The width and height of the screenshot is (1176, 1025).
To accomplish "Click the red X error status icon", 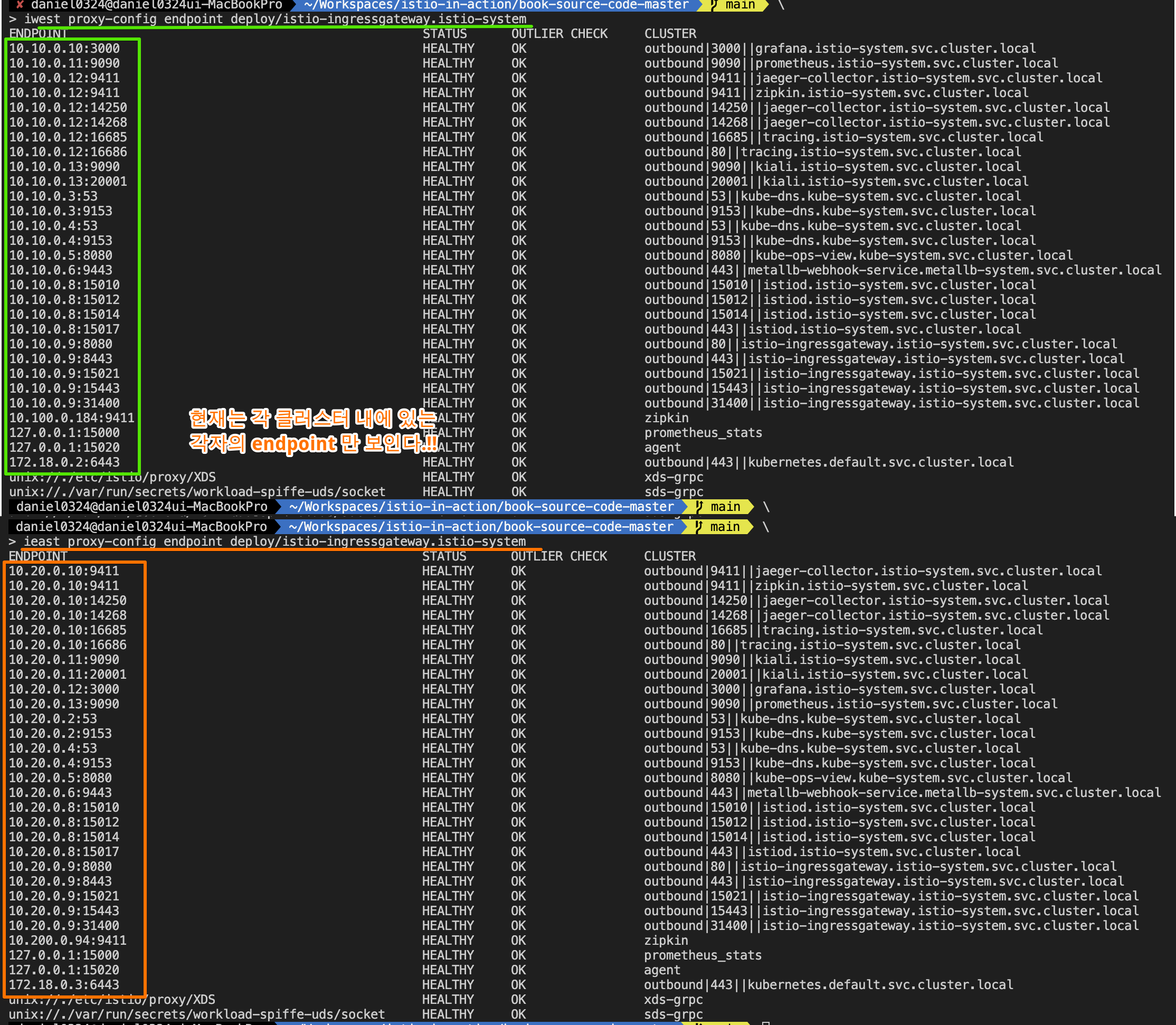I will tap(20, 5).
